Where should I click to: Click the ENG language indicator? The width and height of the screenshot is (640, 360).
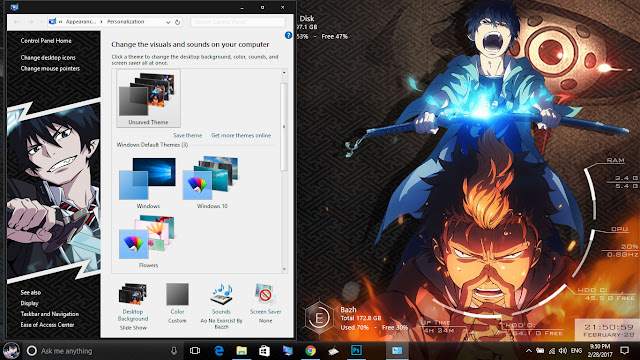click(x=576, y=351)
